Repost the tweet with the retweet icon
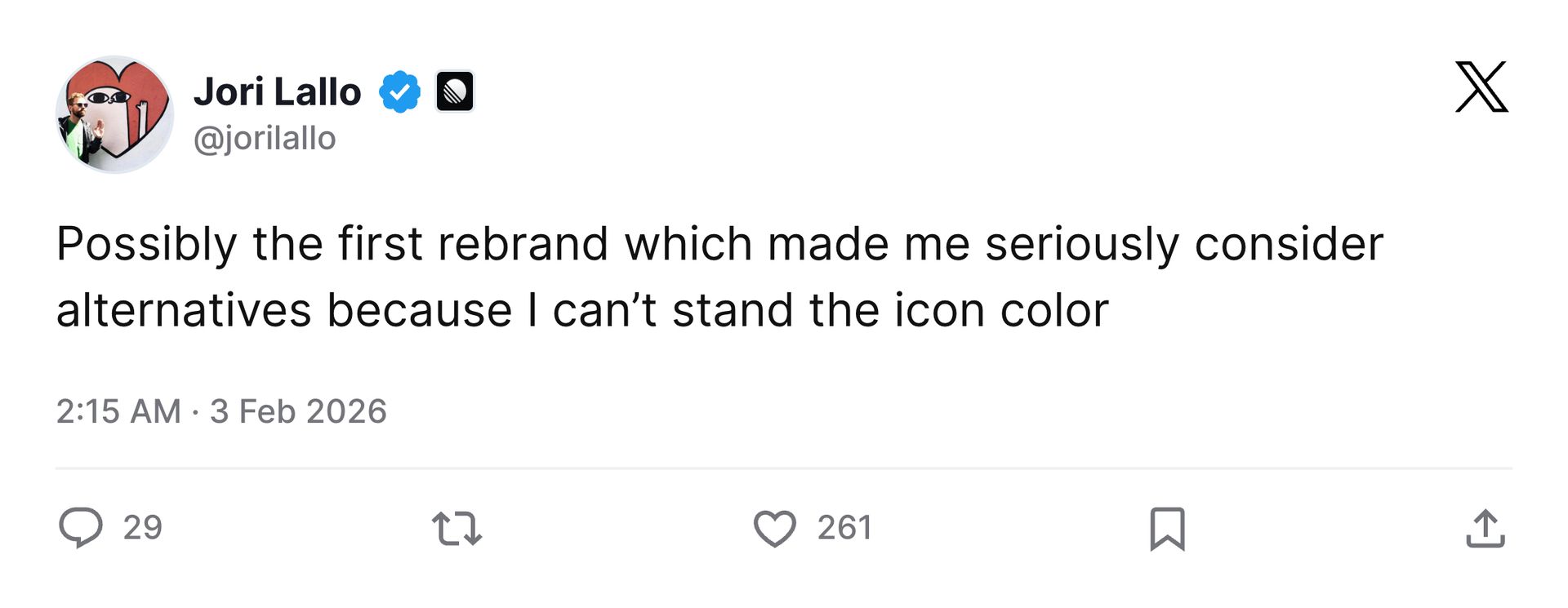Image resolution: width=1568 pixels, height=608 pixels. click(457, 528)
